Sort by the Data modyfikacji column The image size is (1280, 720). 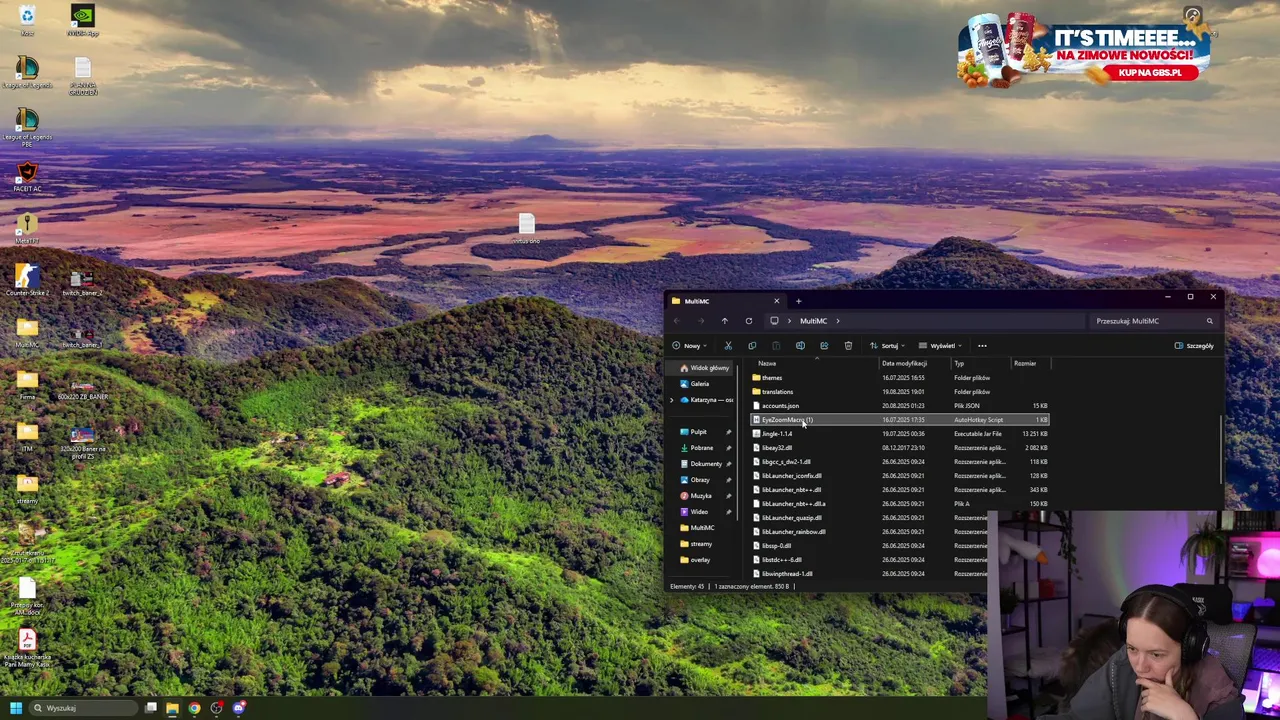[904, 363]
